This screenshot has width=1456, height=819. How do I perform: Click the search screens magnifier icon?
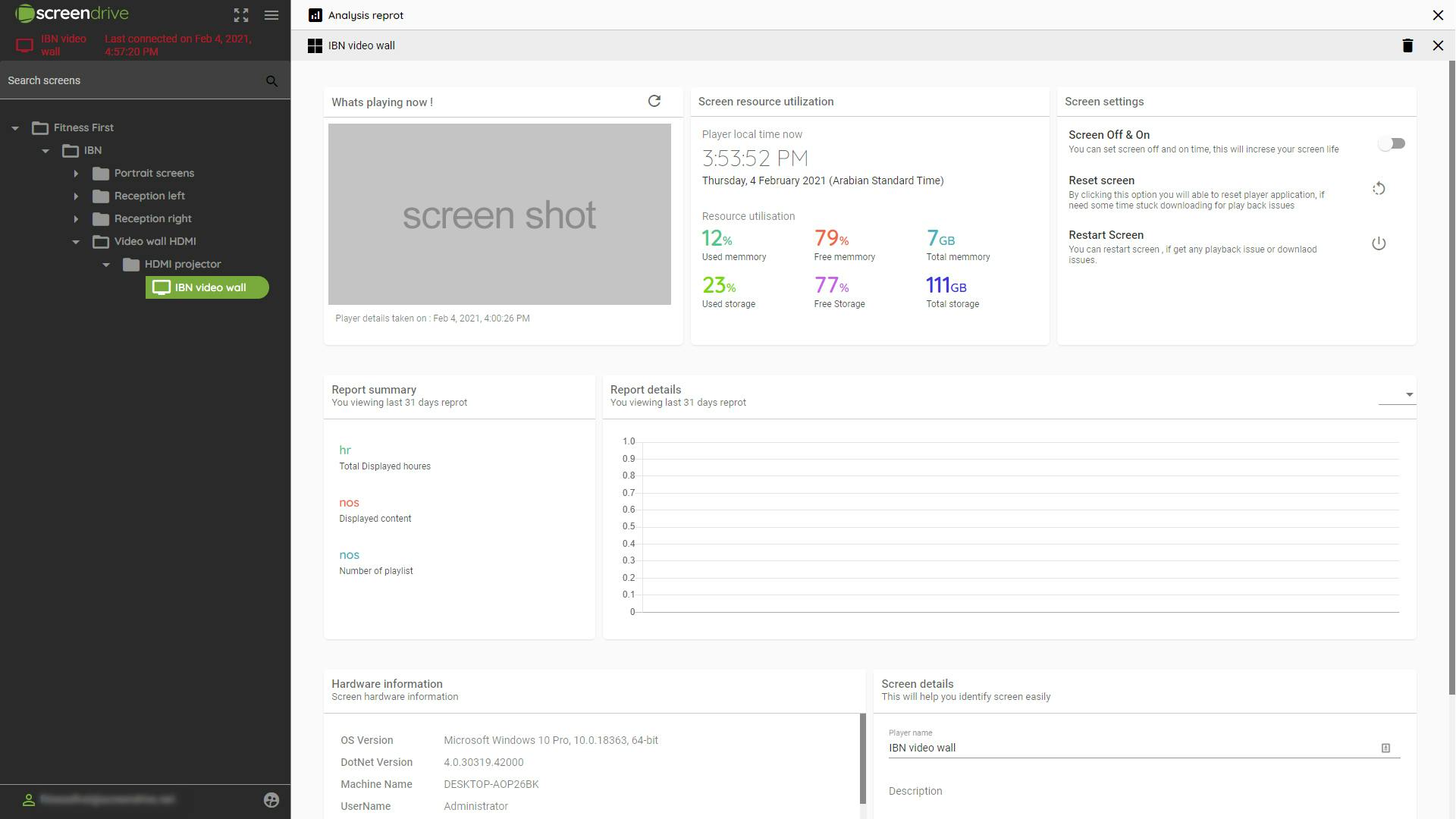coord(271,81)
